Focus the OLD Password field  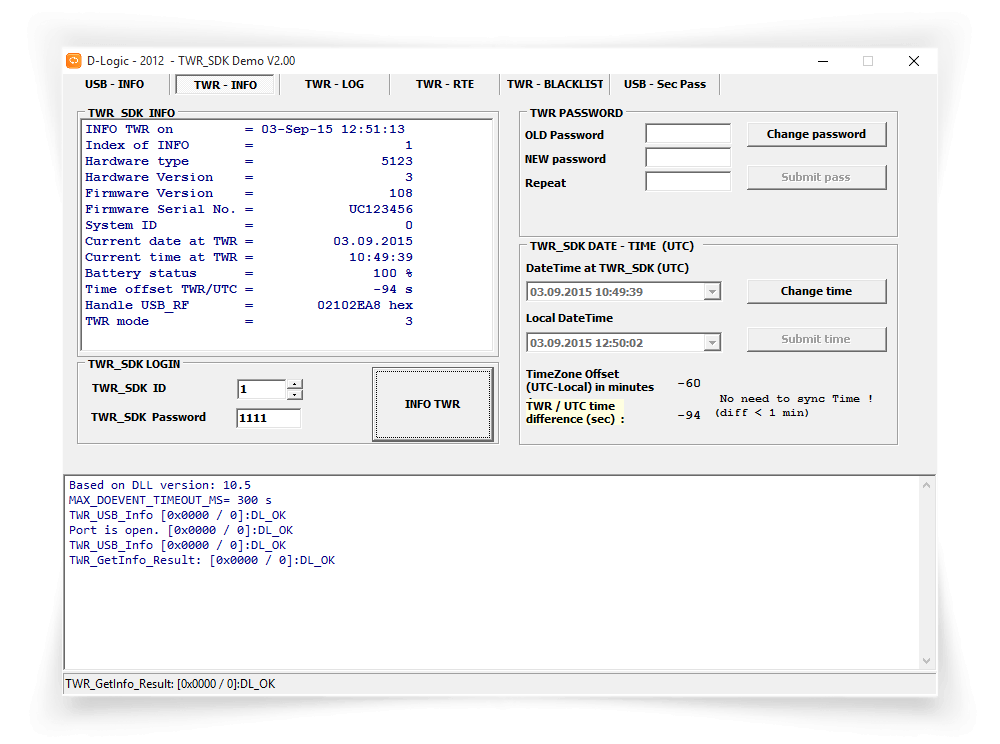click(x=688, y=134)
